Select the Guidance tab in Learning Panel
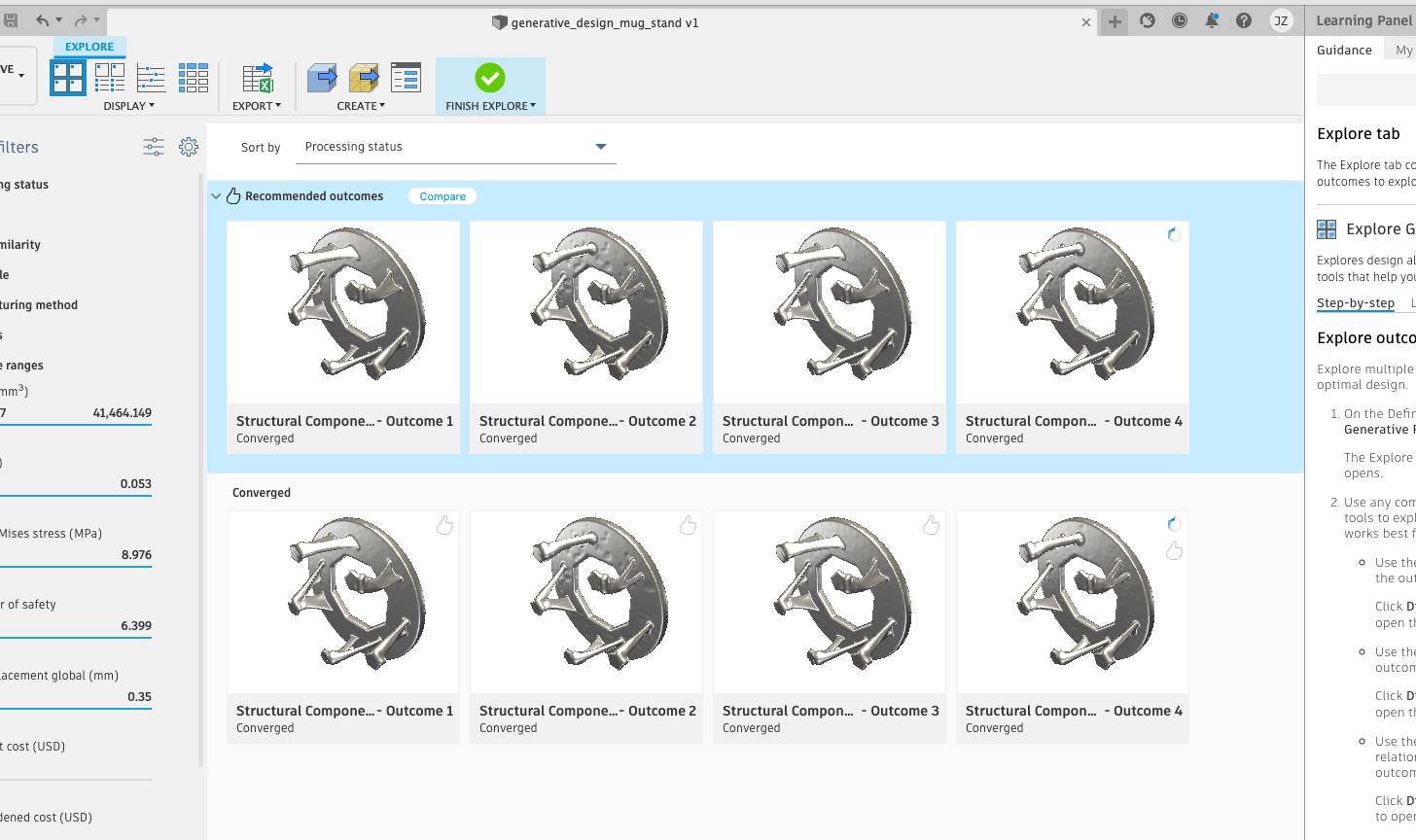Image resolution: width=1416 pixels, height=840 pixels. pos(1344,51)
